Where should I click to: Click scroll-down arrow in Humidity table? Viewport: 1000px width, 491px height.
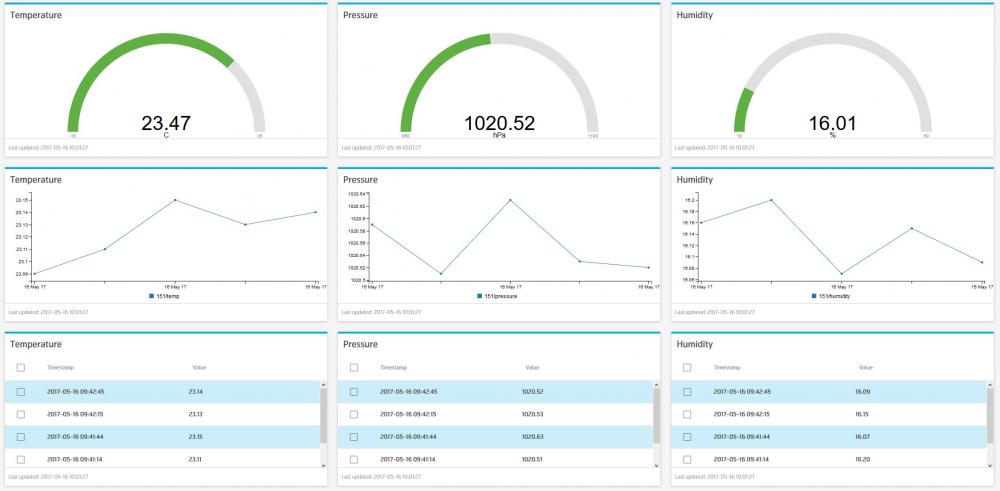click(988, 465)
